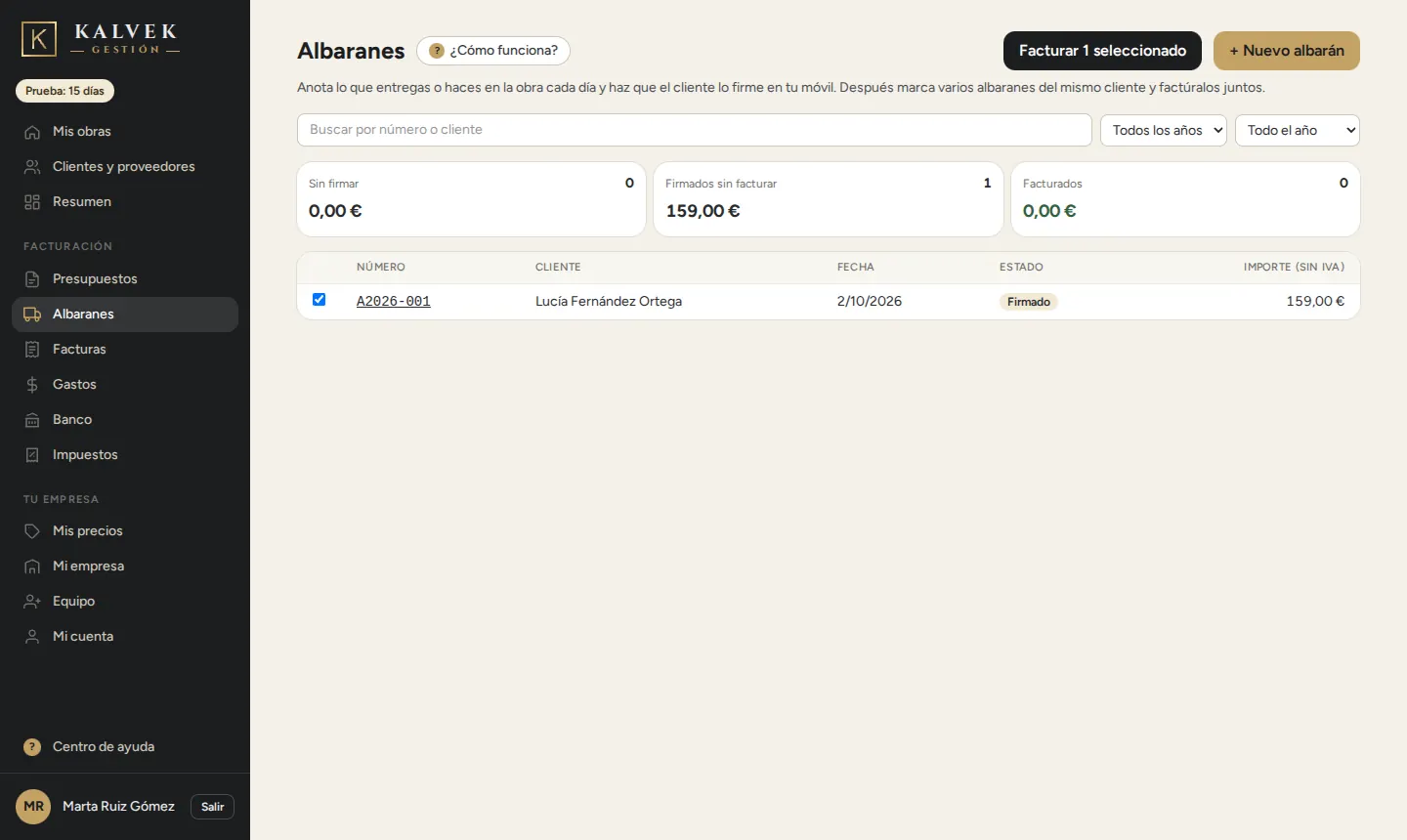Open the Facturas section
This screenshot has width=1407, height=840.
[x=125, y=349]
